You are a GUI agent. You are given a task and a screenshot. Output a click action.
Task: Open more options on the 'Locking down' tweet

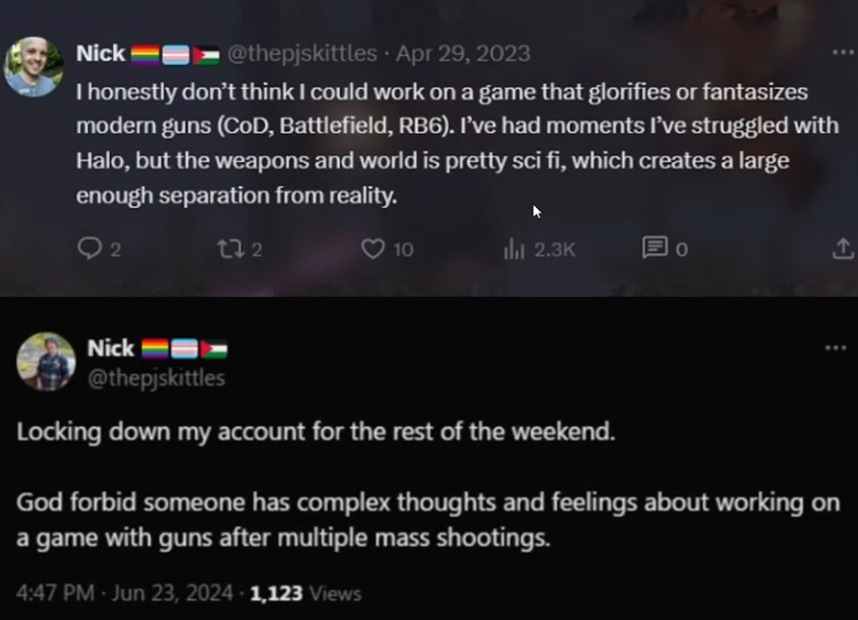coord(835,348)
